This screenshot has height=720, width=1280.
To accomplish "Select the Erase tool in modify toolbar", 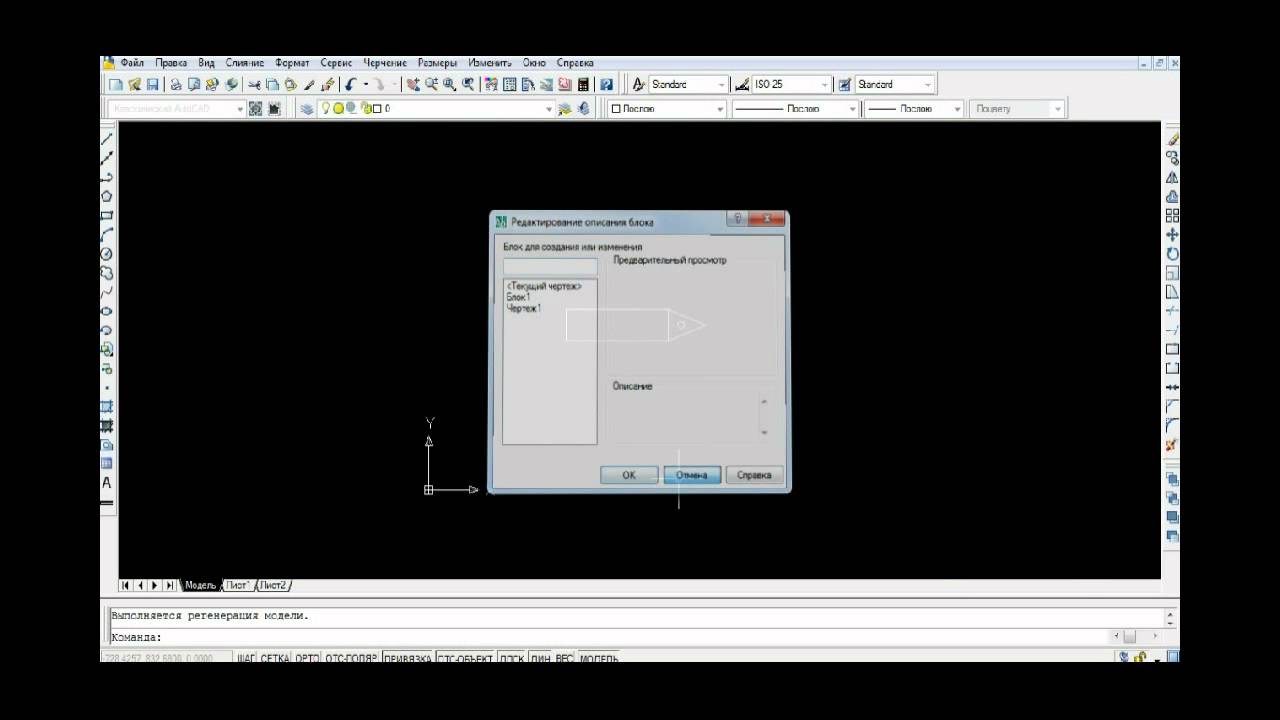I will [1172, 140].
